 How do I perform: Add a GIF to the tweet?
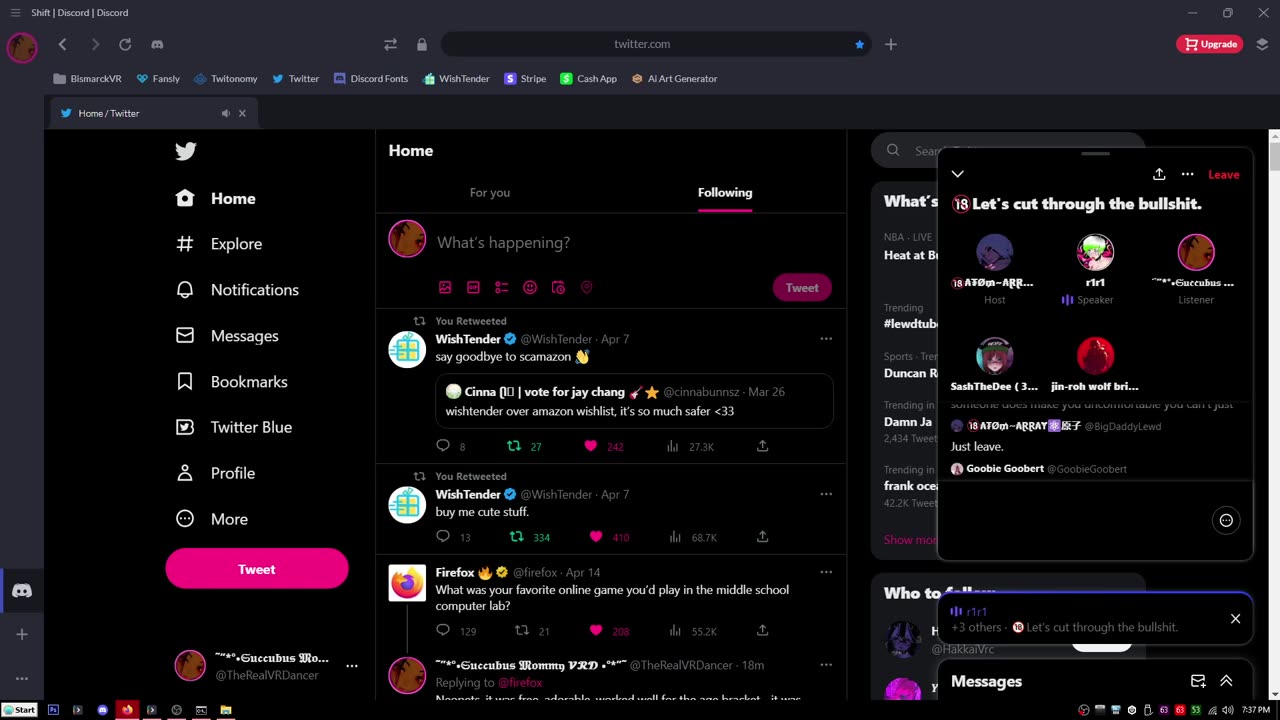tap(473, 287)
